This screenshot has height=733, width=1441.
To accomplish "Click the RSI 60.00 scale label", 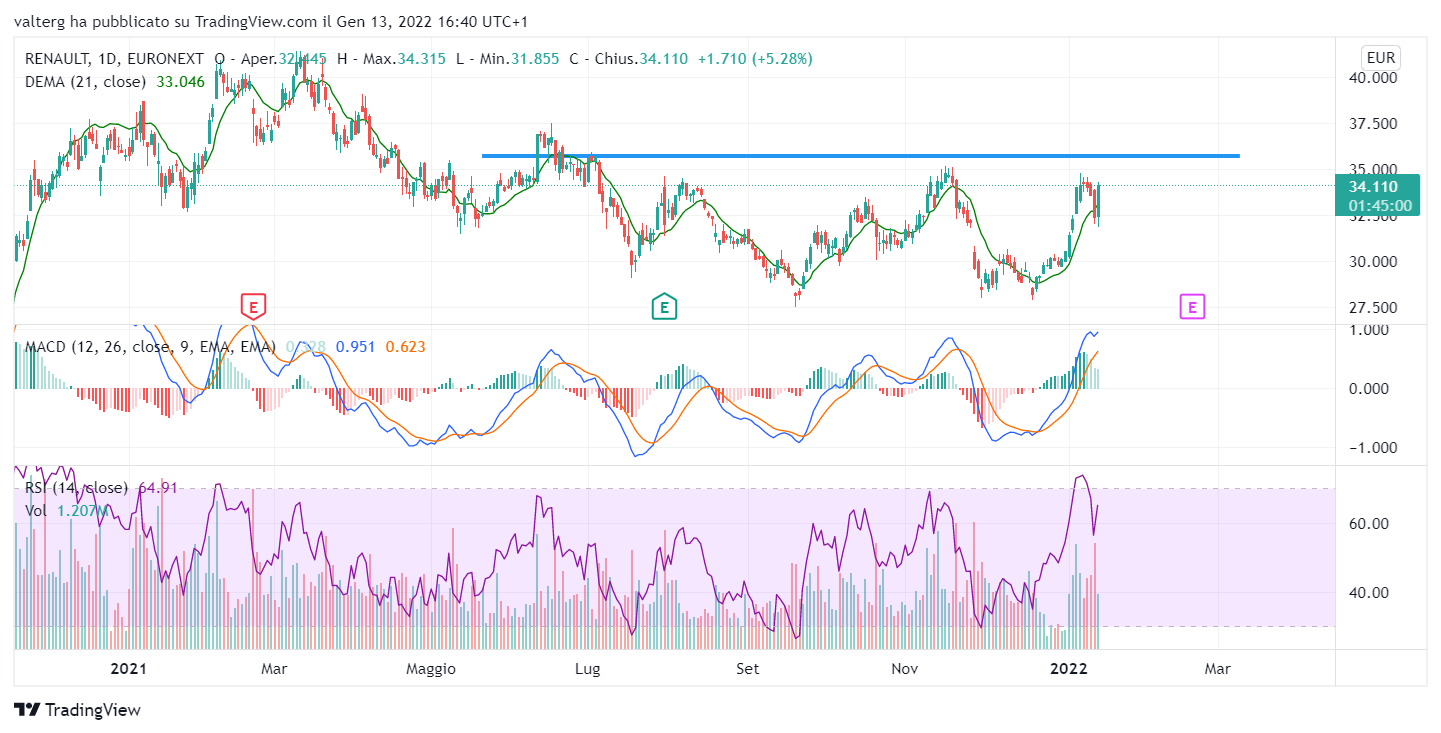I will [x=1369, y=523].
